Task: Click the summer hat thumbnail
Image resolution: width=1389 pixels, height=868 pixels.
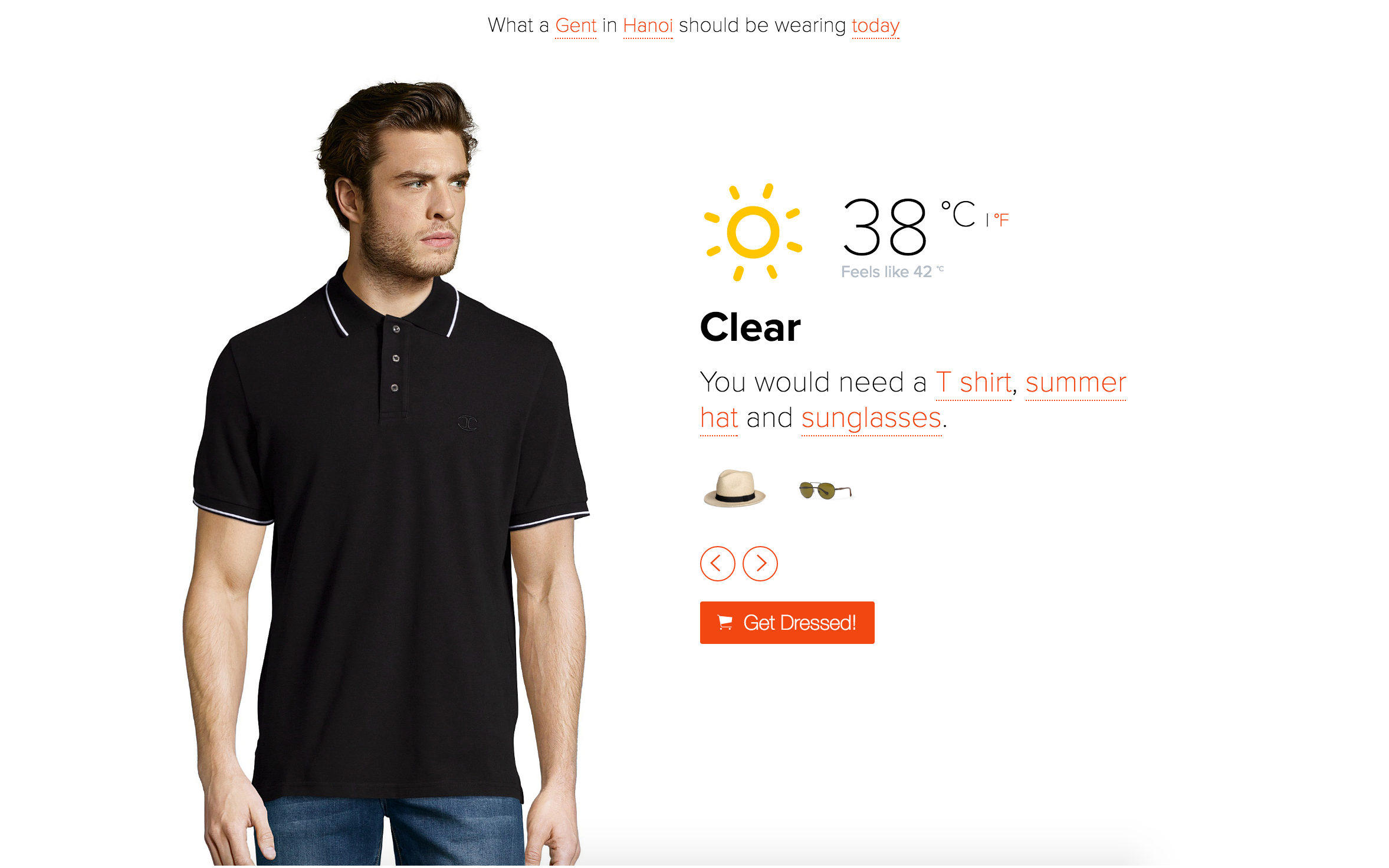Action: pyautogui.click(x=734, y=488)
